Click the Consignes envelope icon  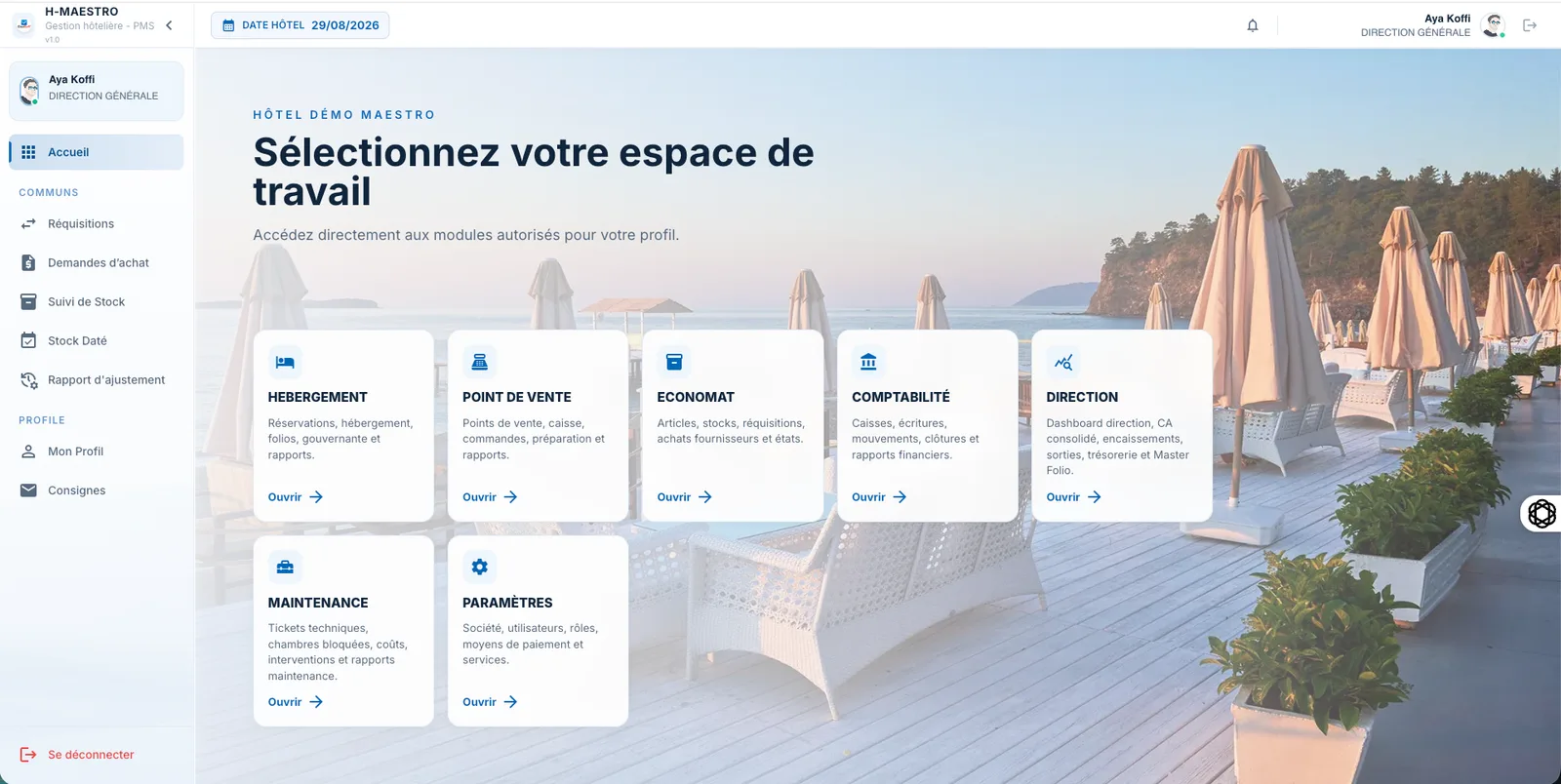[28, 490]
